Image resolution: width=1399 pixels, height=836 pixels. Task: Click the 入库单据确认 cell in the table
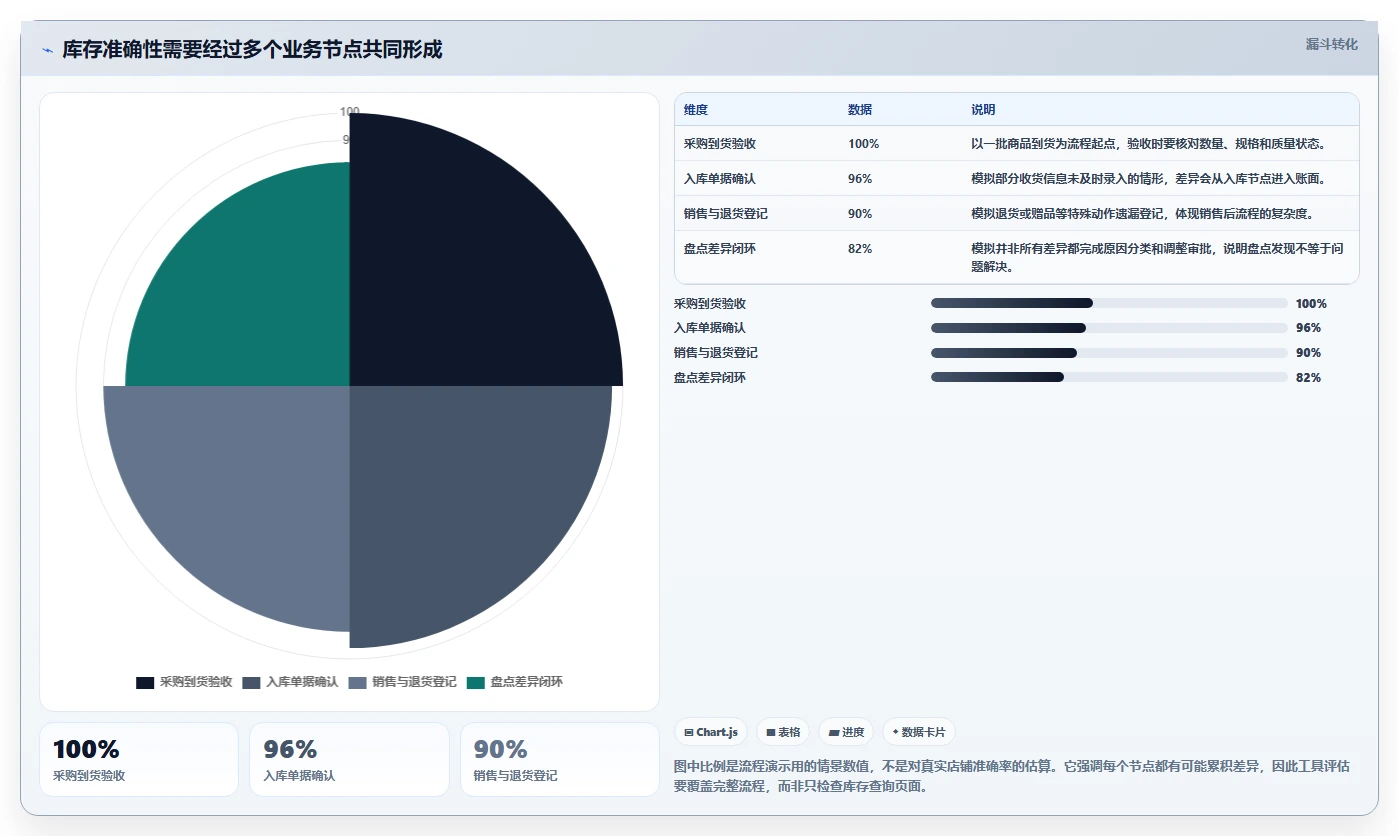point(720,179)
